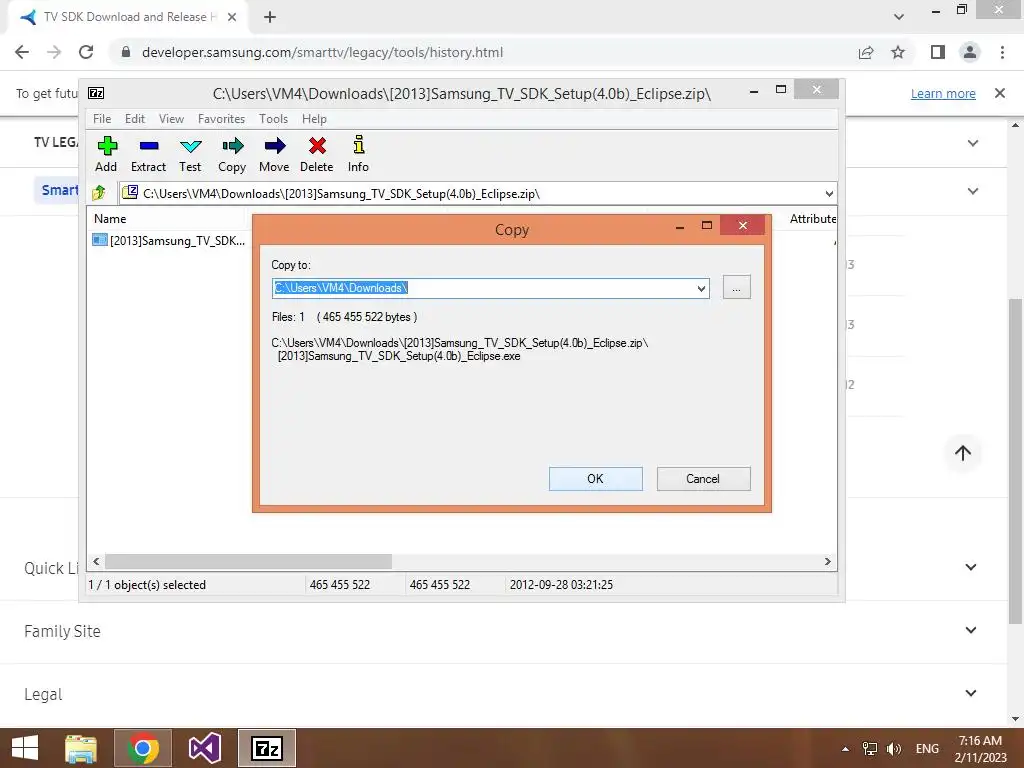Image resolution: width=1024 pixels, height=768 pixels.
Task: Open File Explorer from taskbar
Action: click(x=81, y=748)
